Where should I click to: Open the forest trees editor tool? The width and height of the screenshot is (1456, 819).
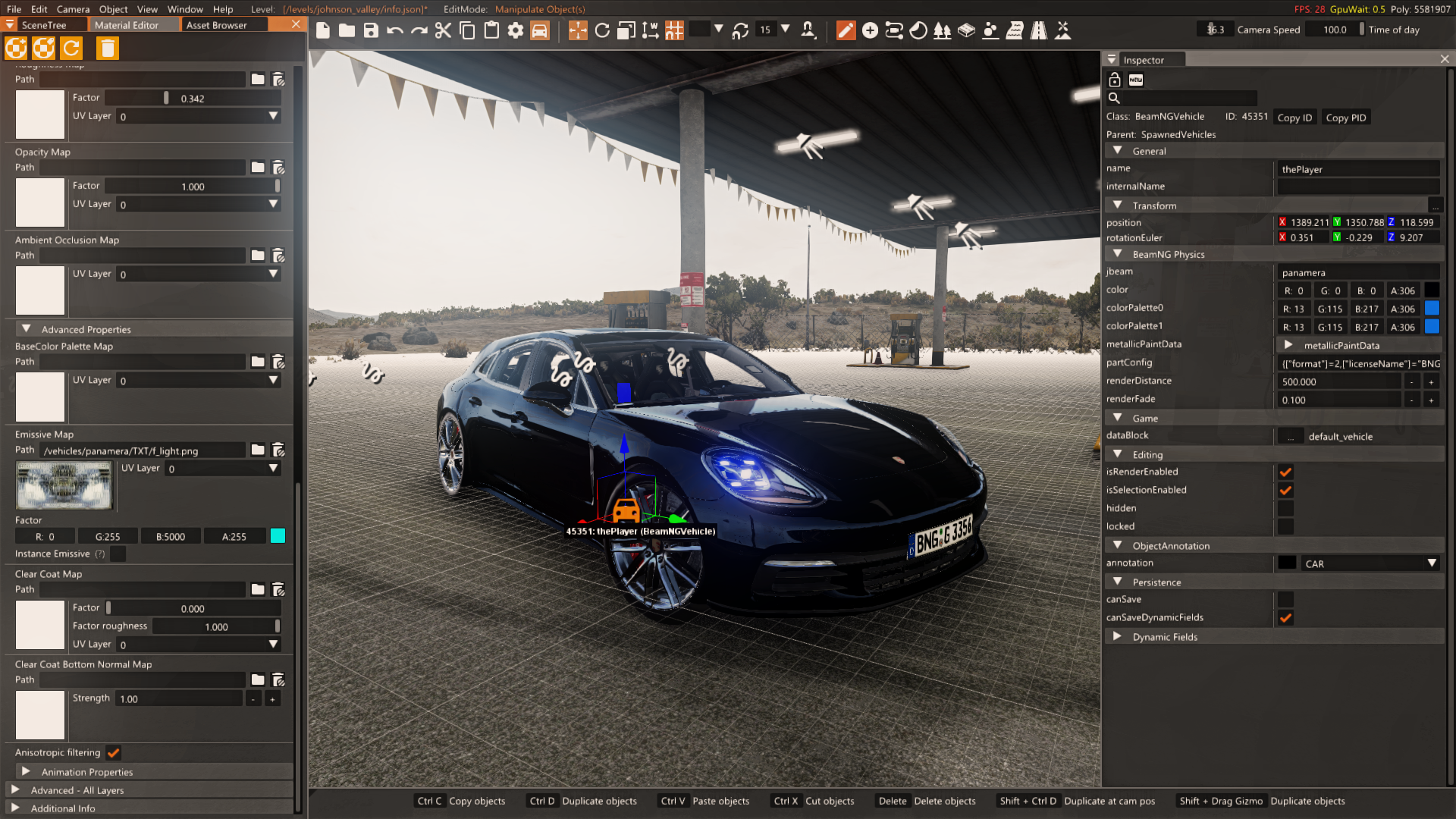tap(942, 30)
